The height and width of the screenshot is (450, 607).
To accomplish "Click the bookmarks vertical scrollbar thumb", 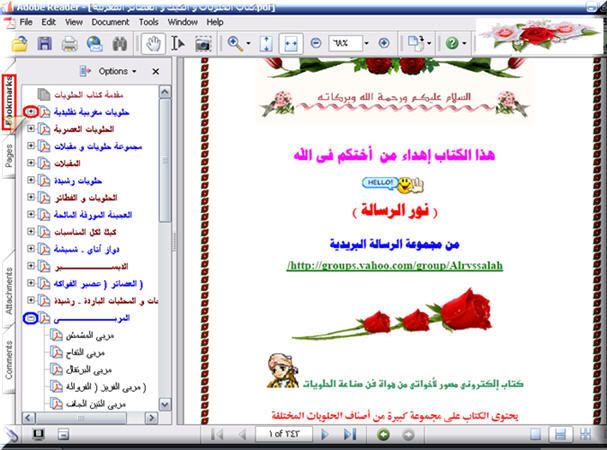I will pyautogui.click(x=165, y=161).
